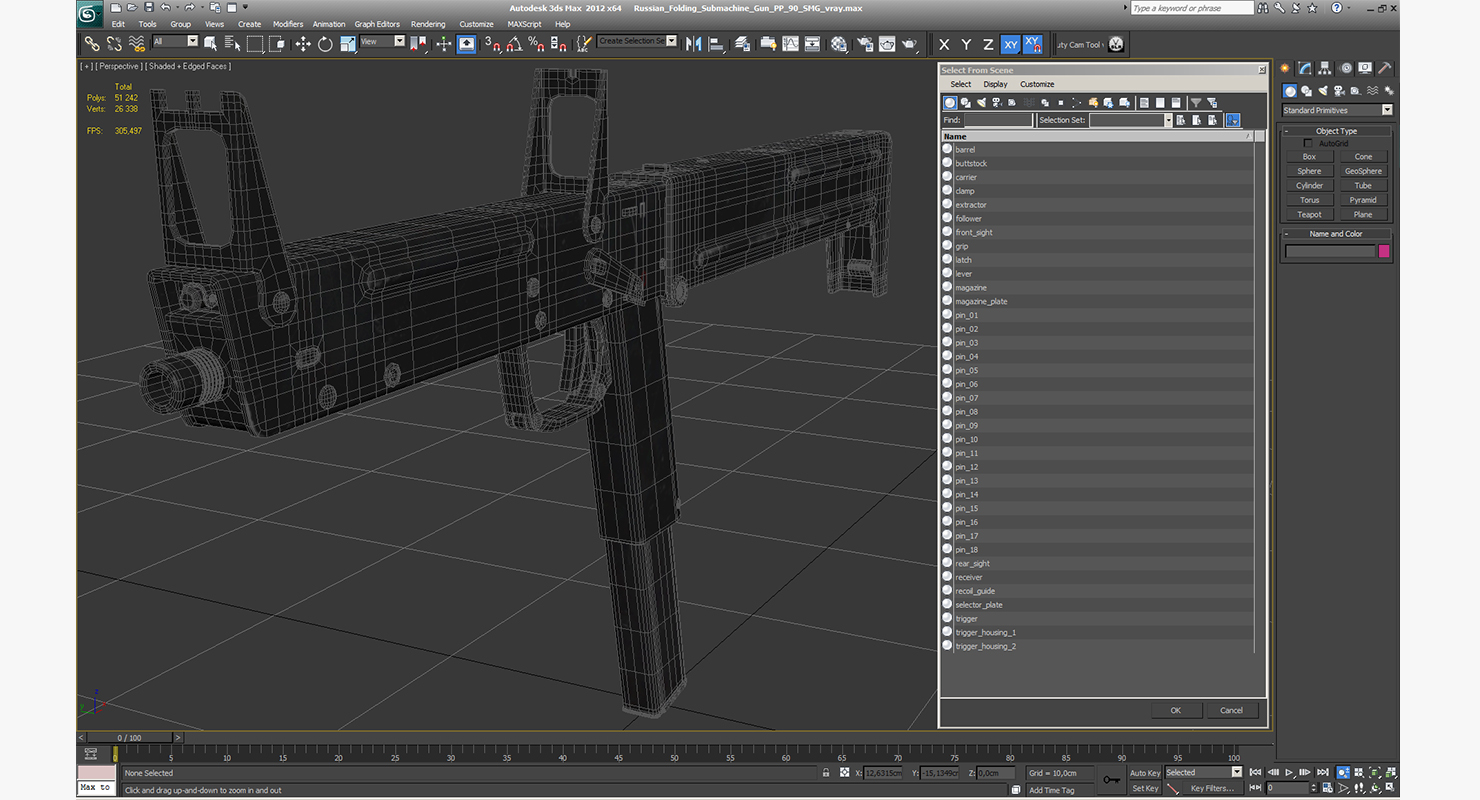
Task: Click the Set Key button
Action: pyautogui.click(x=1145, y=788)
